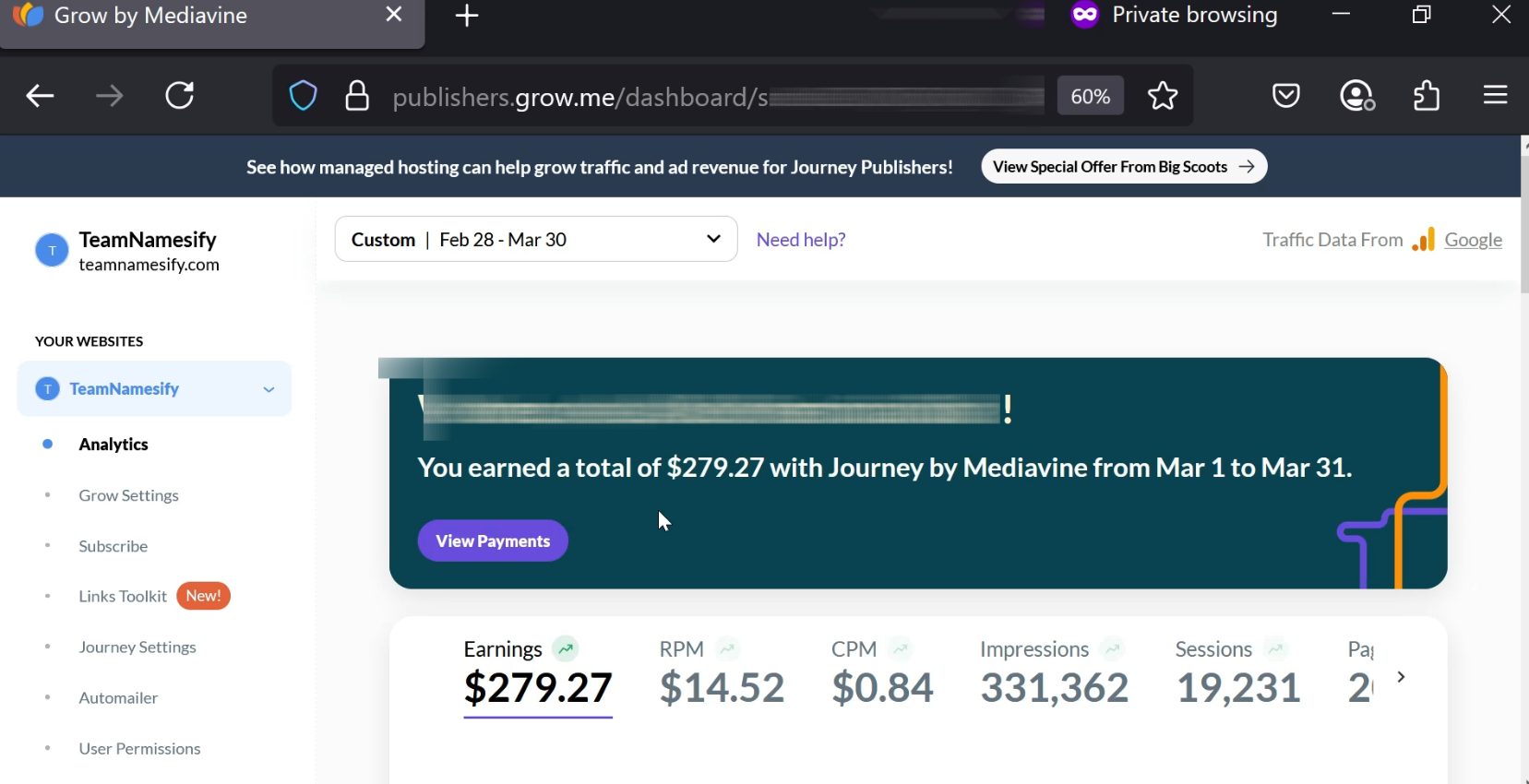Click the Earnings trend arrow icon

pyautogui.click(x=565, y=649)
